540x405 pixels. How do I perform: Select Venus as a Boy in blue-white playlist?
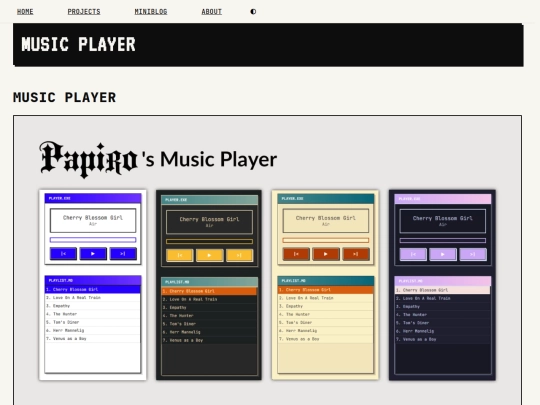(93, 339)
